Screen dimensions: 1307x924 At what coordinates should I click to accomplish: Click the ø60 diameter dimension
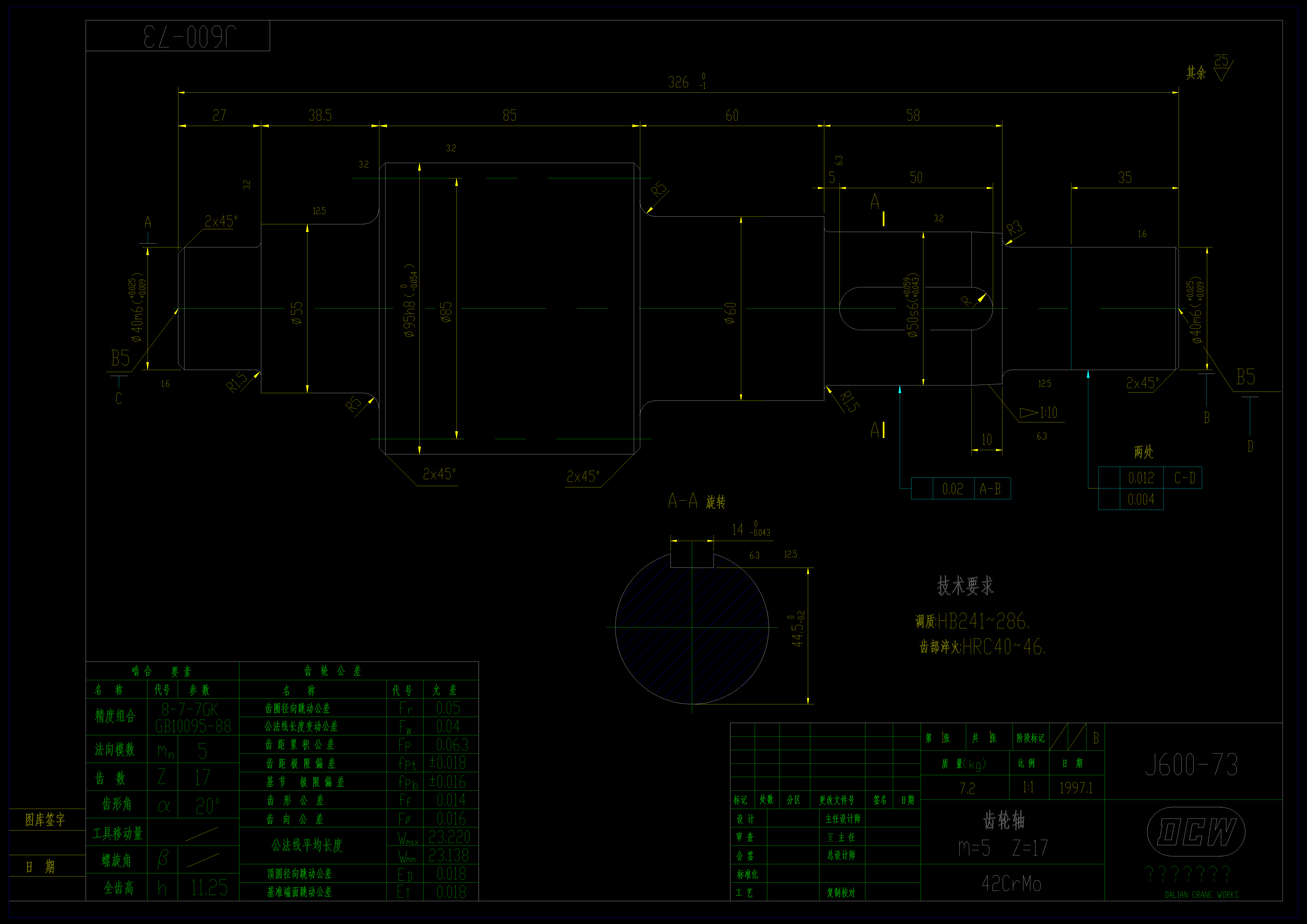(x=730, y=313)
